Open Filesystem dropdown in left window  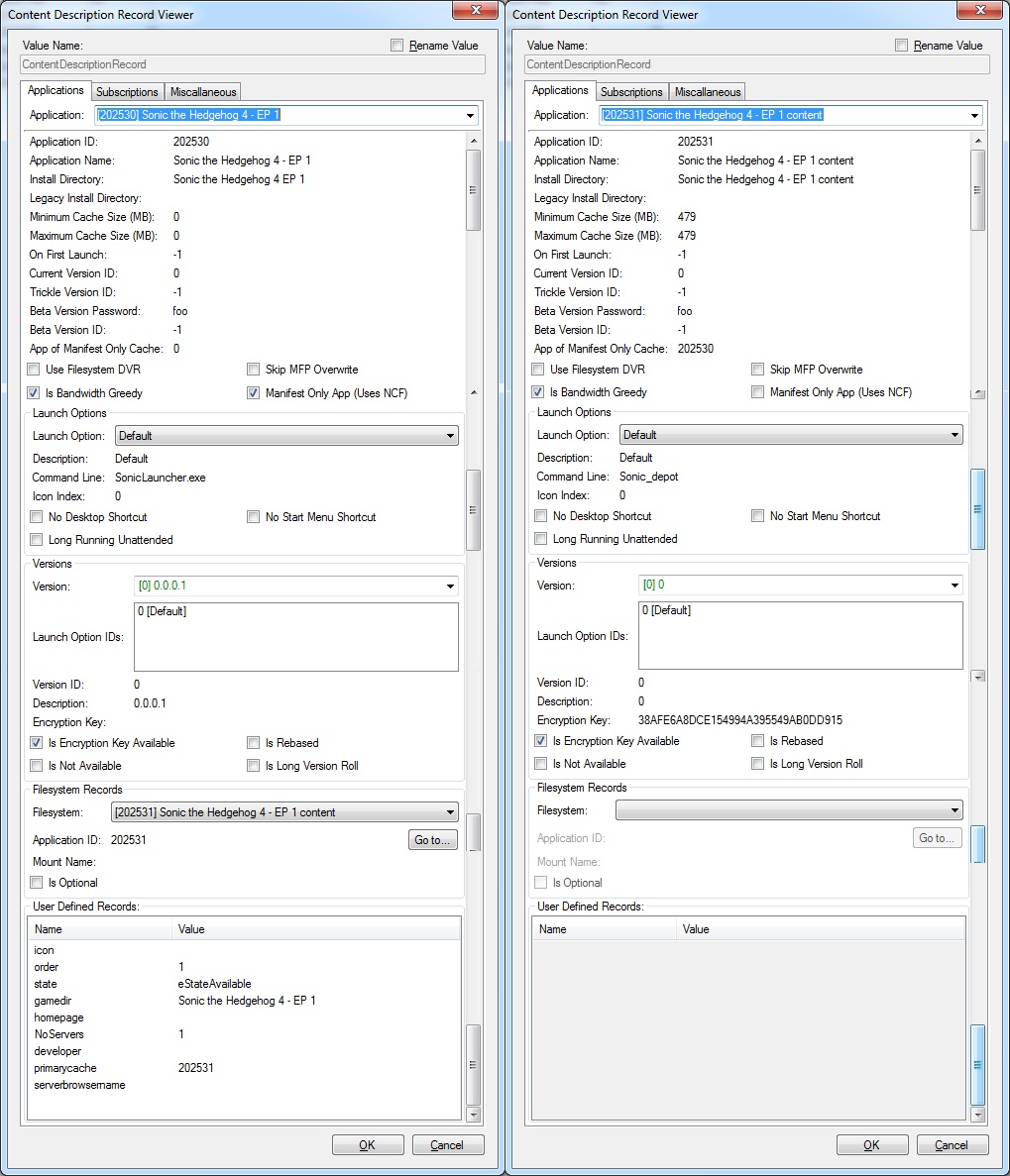coord(450,812)
